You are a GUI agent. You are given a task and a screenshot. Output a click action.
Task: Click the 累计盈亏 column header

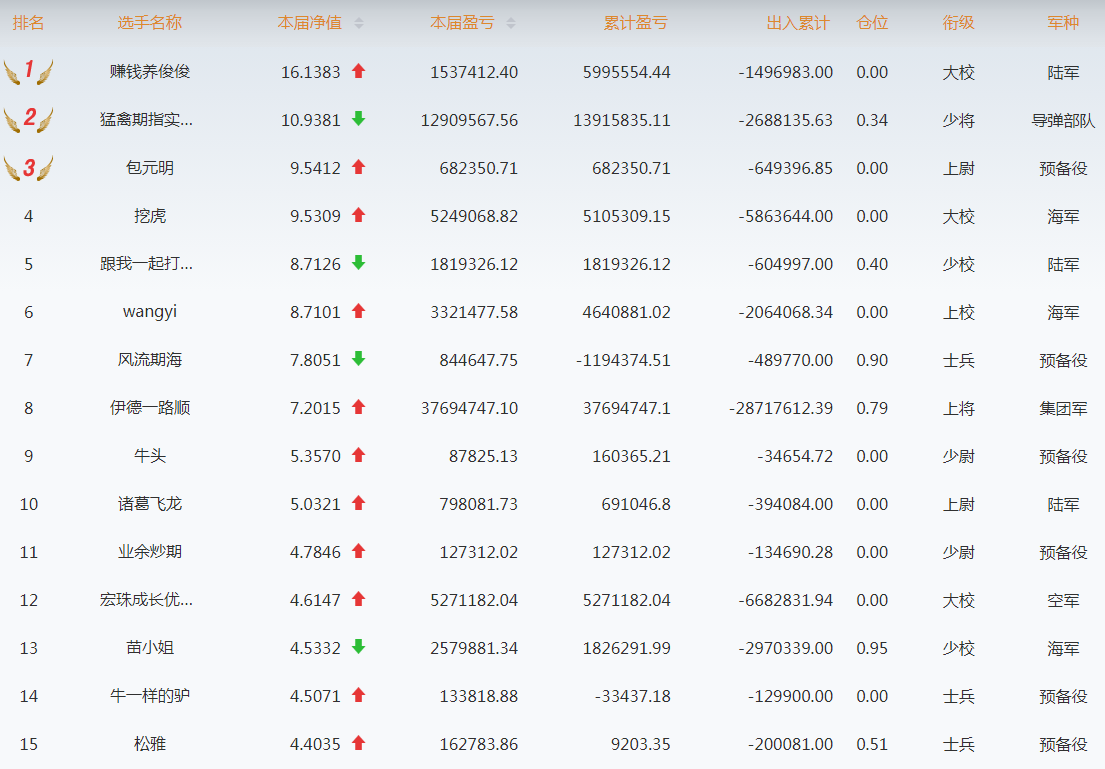(x=635, y=23)
